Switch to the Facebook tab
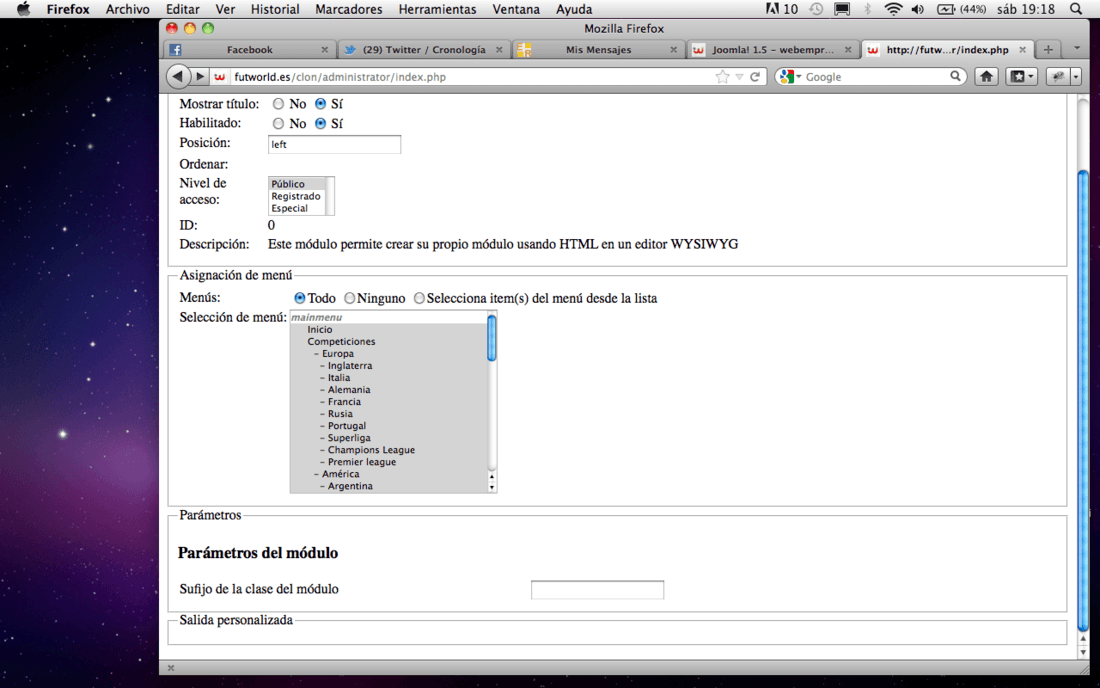The height and width of the screenshot is (688, 1100). tap(250, 50)
